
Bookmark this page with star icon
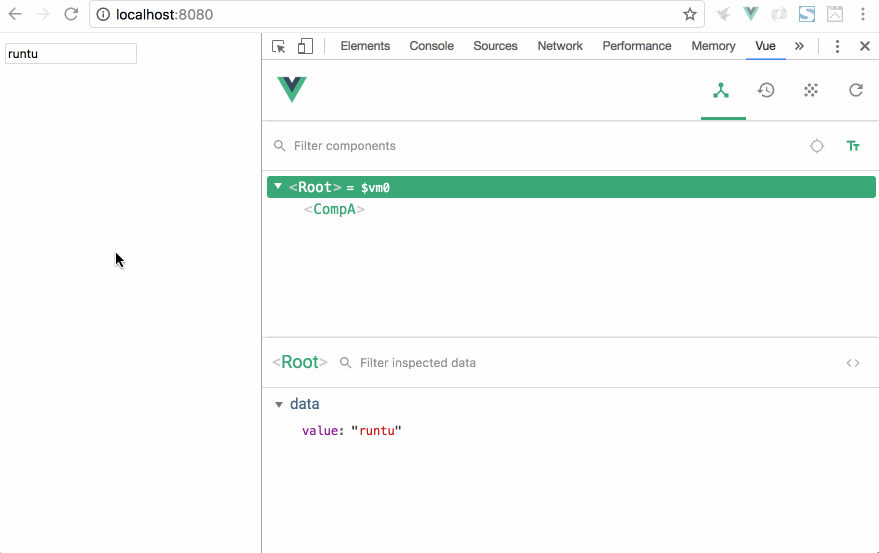click(x=690, y=15)
